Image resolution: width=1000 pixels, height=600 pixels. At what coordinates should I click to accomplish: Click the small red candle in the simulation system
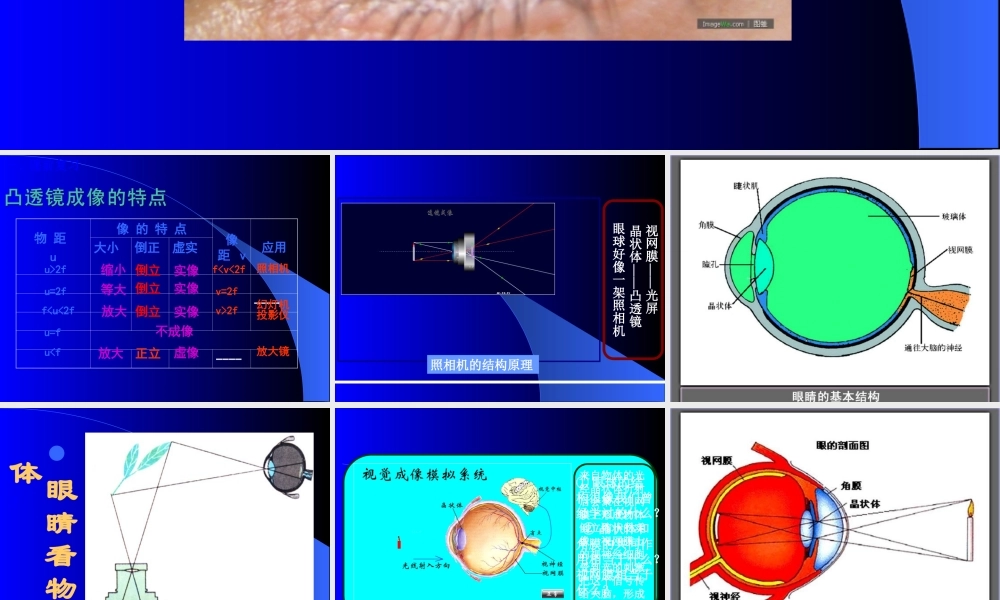point(399,542)
